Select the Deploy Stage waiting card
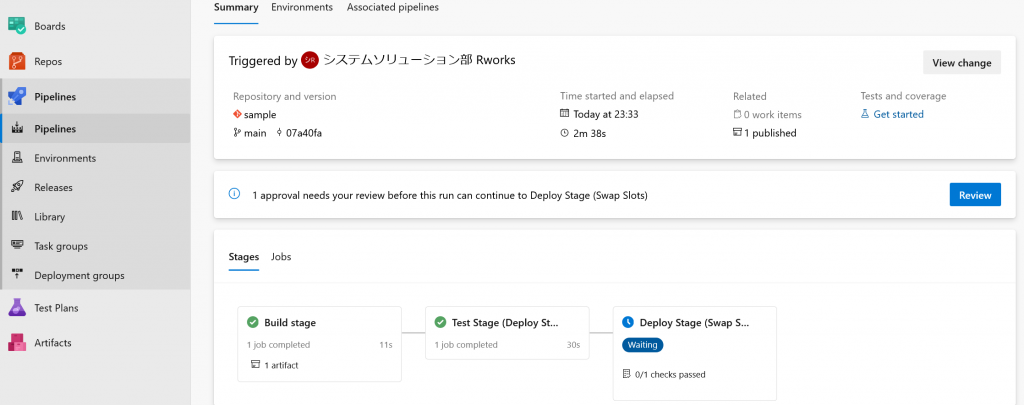1024x405 pixels. (695, 353)
